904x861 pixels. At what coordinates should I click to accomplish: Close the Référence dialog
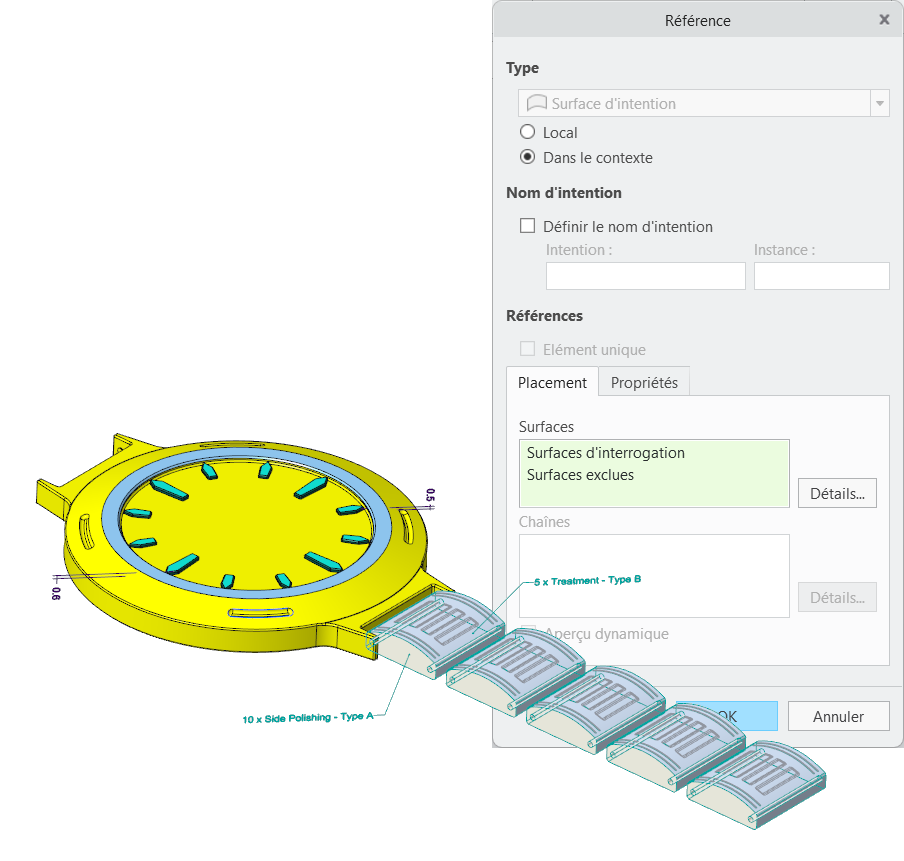884,20
